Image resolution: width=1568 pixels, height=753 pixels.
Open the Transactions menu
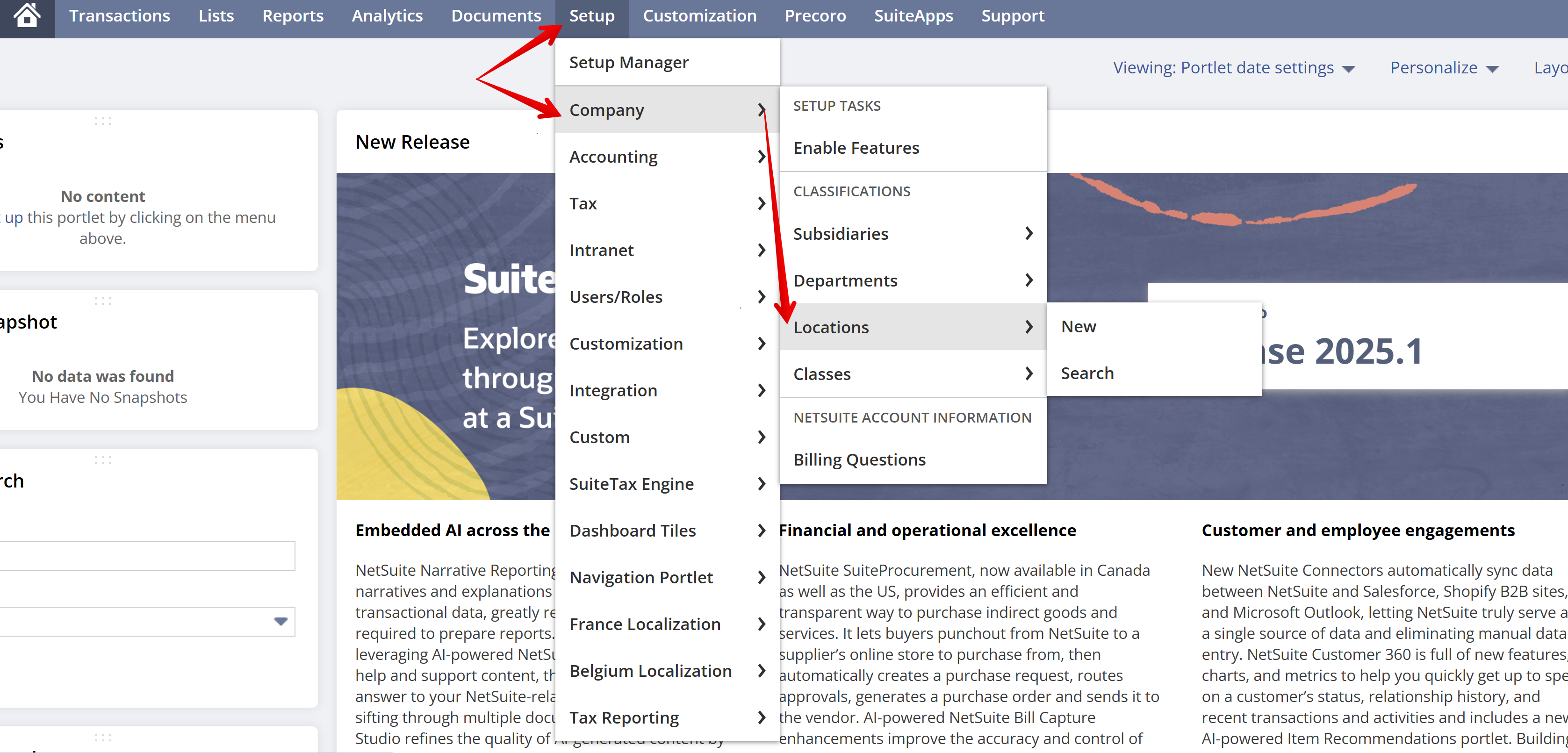pyautogui.click(x=119, y=16)
